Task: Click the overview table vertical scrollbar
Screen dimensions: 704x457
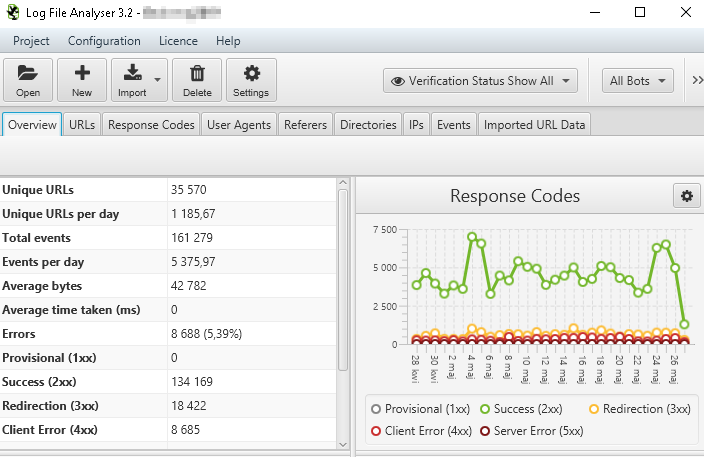Action: [343, 300]
